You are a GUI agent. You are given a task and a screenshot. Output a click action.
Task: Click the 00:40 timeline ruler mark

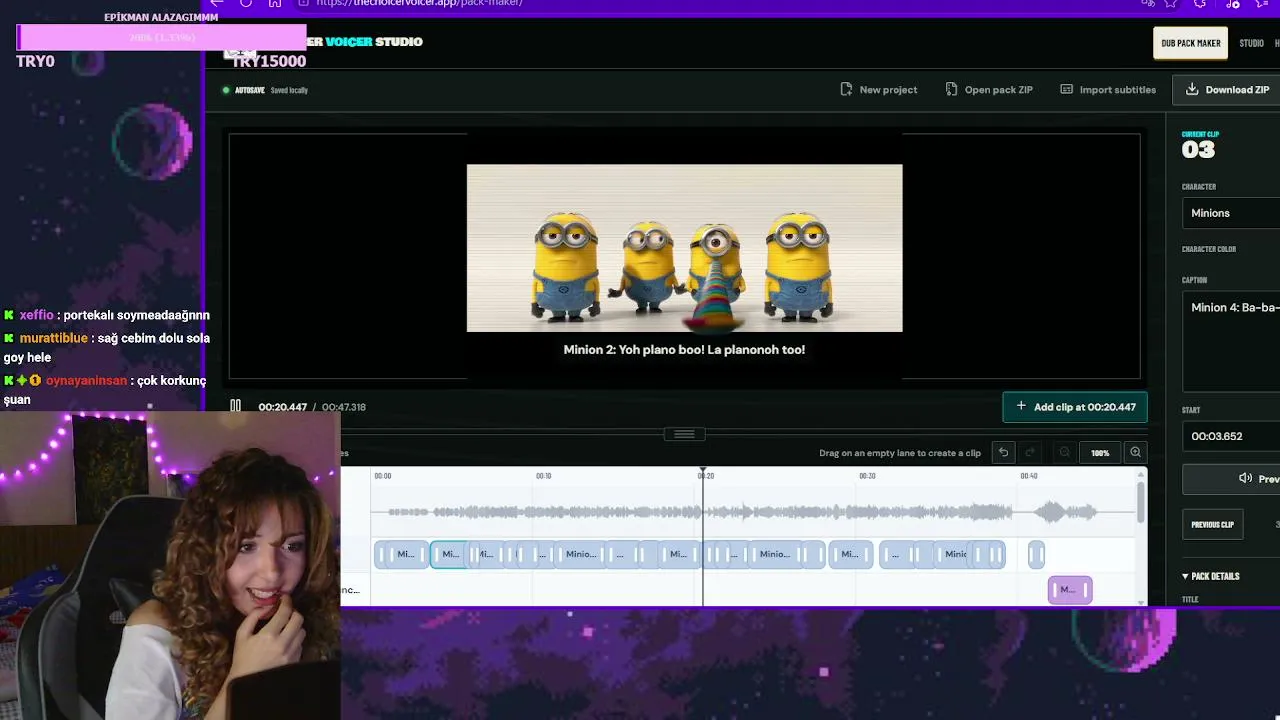1029,476
